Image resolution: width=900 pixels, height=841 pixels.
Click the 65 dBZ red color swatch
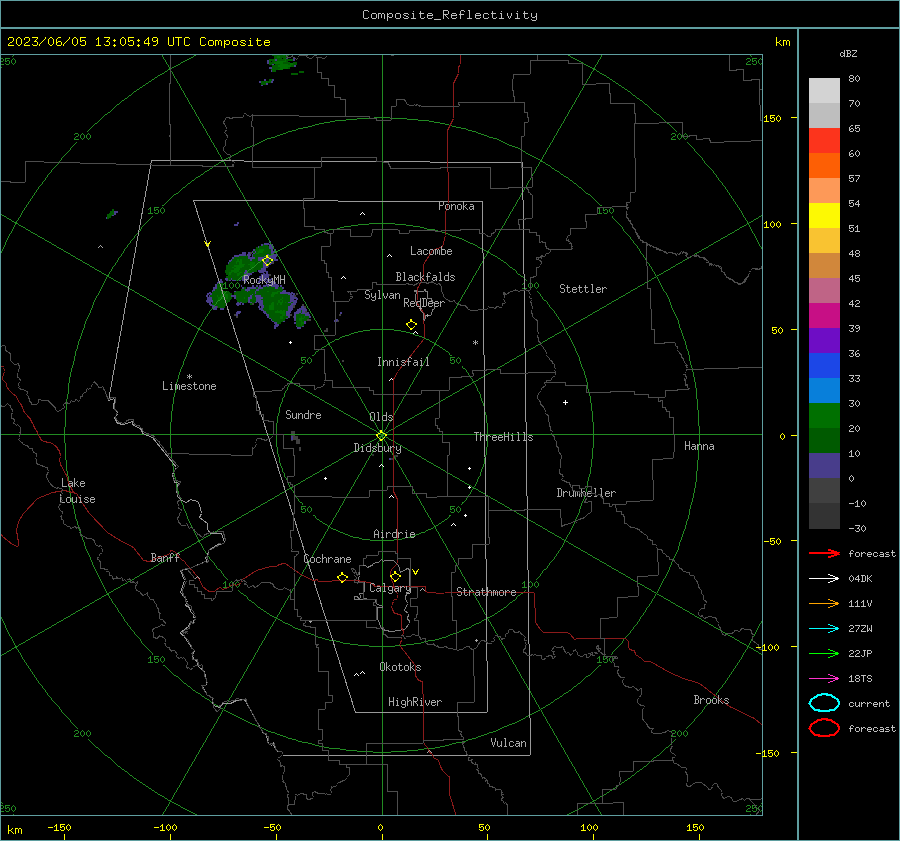point(824,141)
